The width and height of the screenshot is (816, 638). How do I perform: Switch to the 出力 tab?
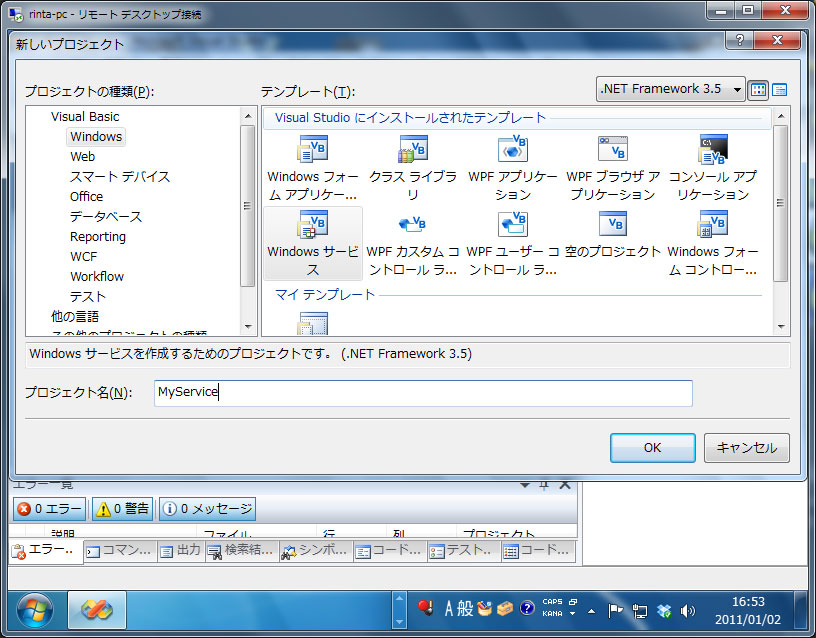click(x=181, y=551)
